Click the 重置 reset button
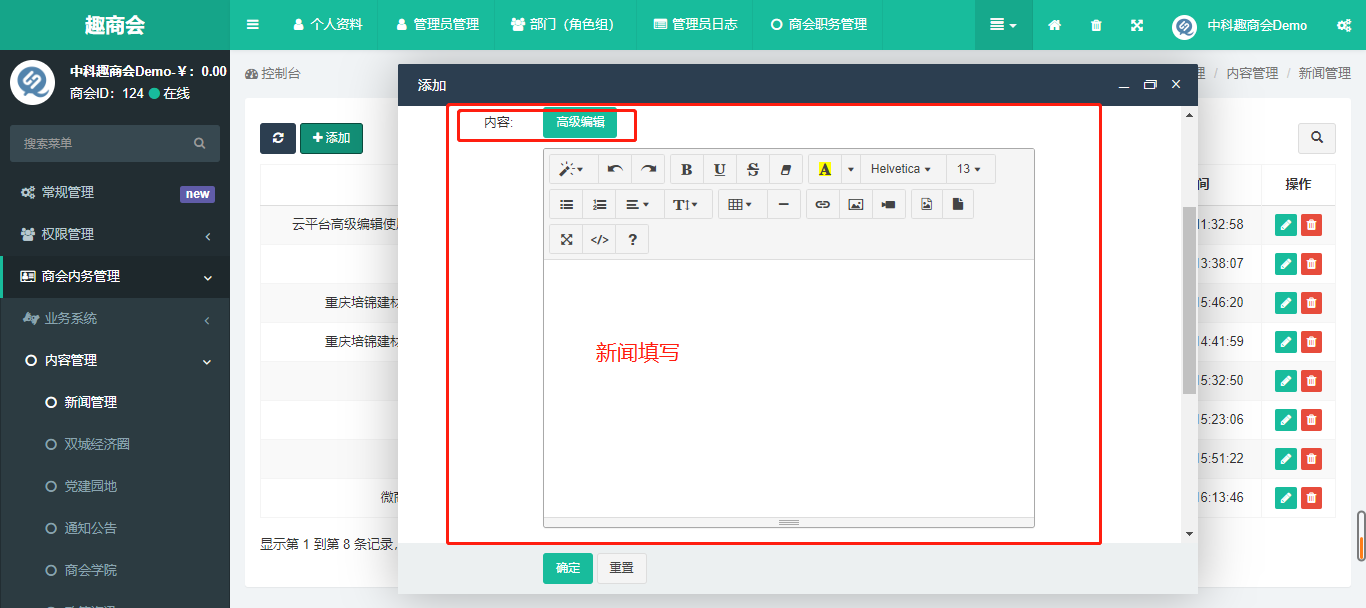The width and height of the screenshot is (1366, 608). click(x=622, y=568)
